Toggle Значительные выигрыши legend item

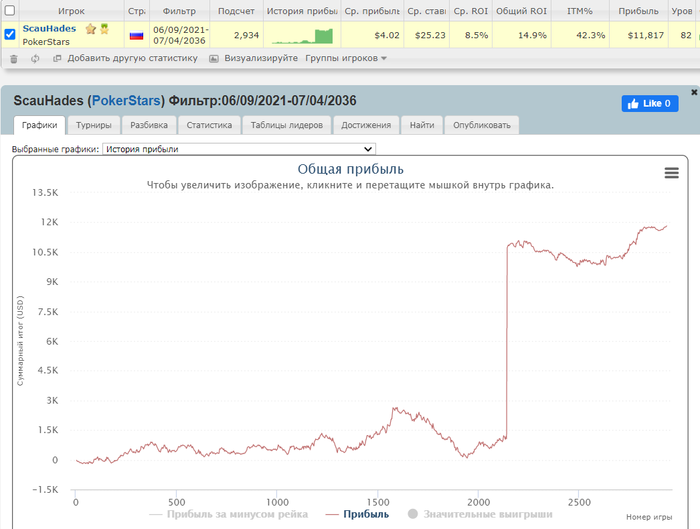click(x=480, y=514)
